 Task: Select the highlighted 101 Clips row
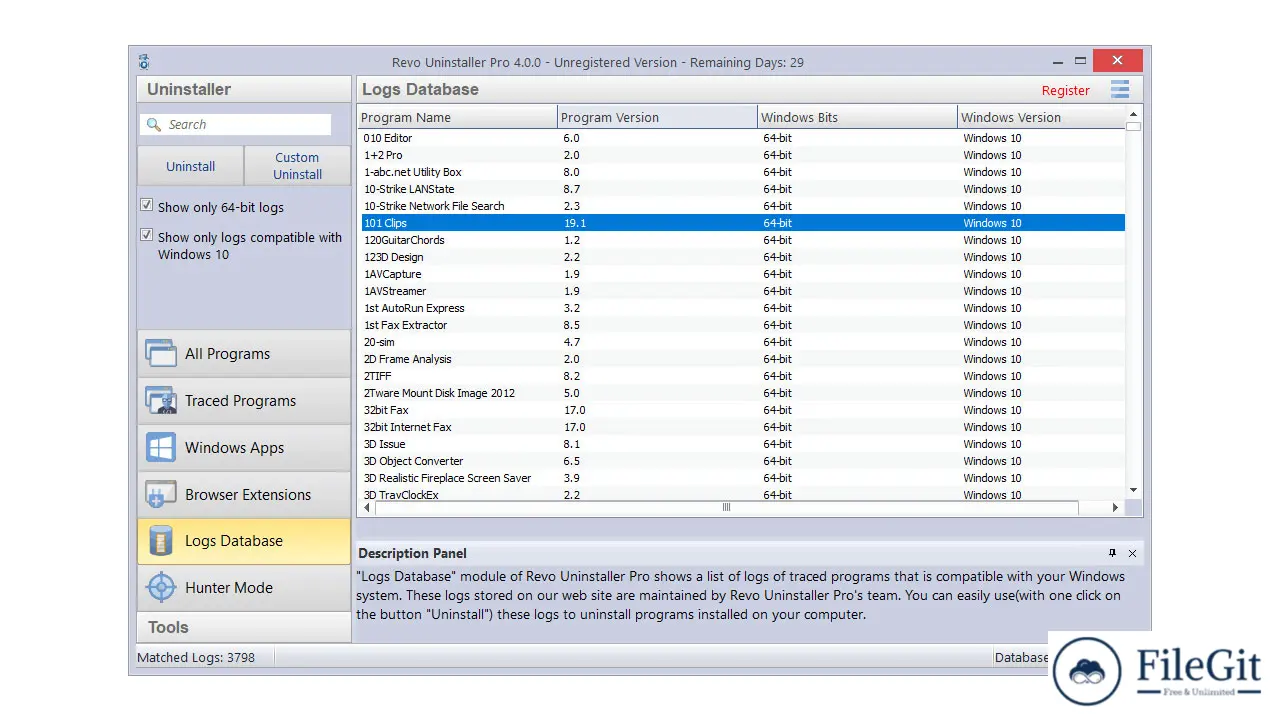(x=742, y=223)
